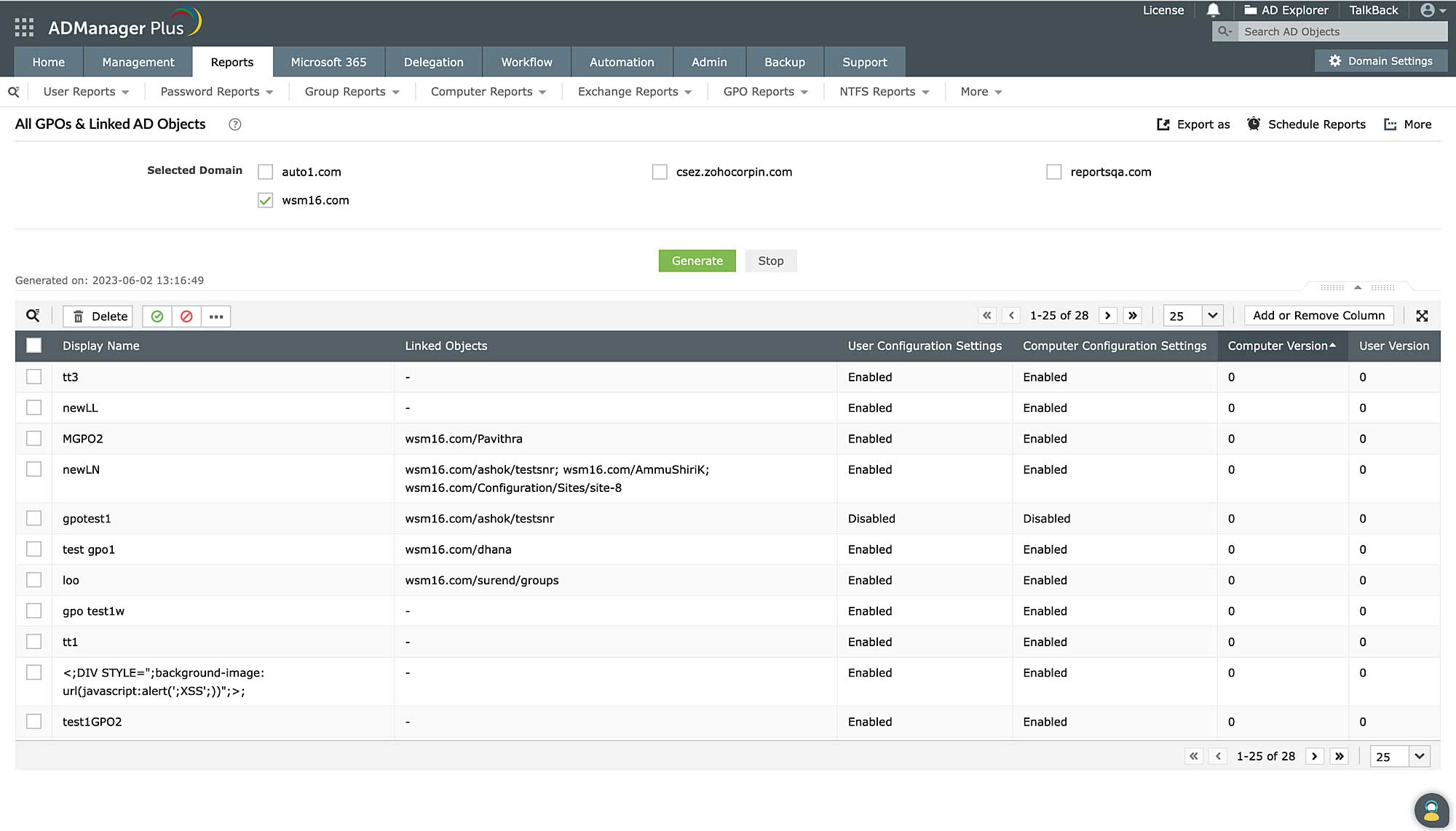Expand table to full screen icon
Image resolution: width=1456 pixels, height=831 pixels.
coord(1422,316)
